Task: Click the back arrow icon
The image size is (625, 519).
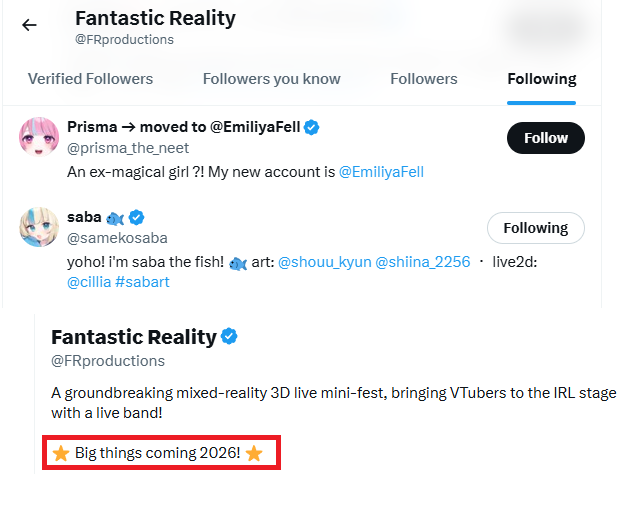Action: [x=29, y=25]
